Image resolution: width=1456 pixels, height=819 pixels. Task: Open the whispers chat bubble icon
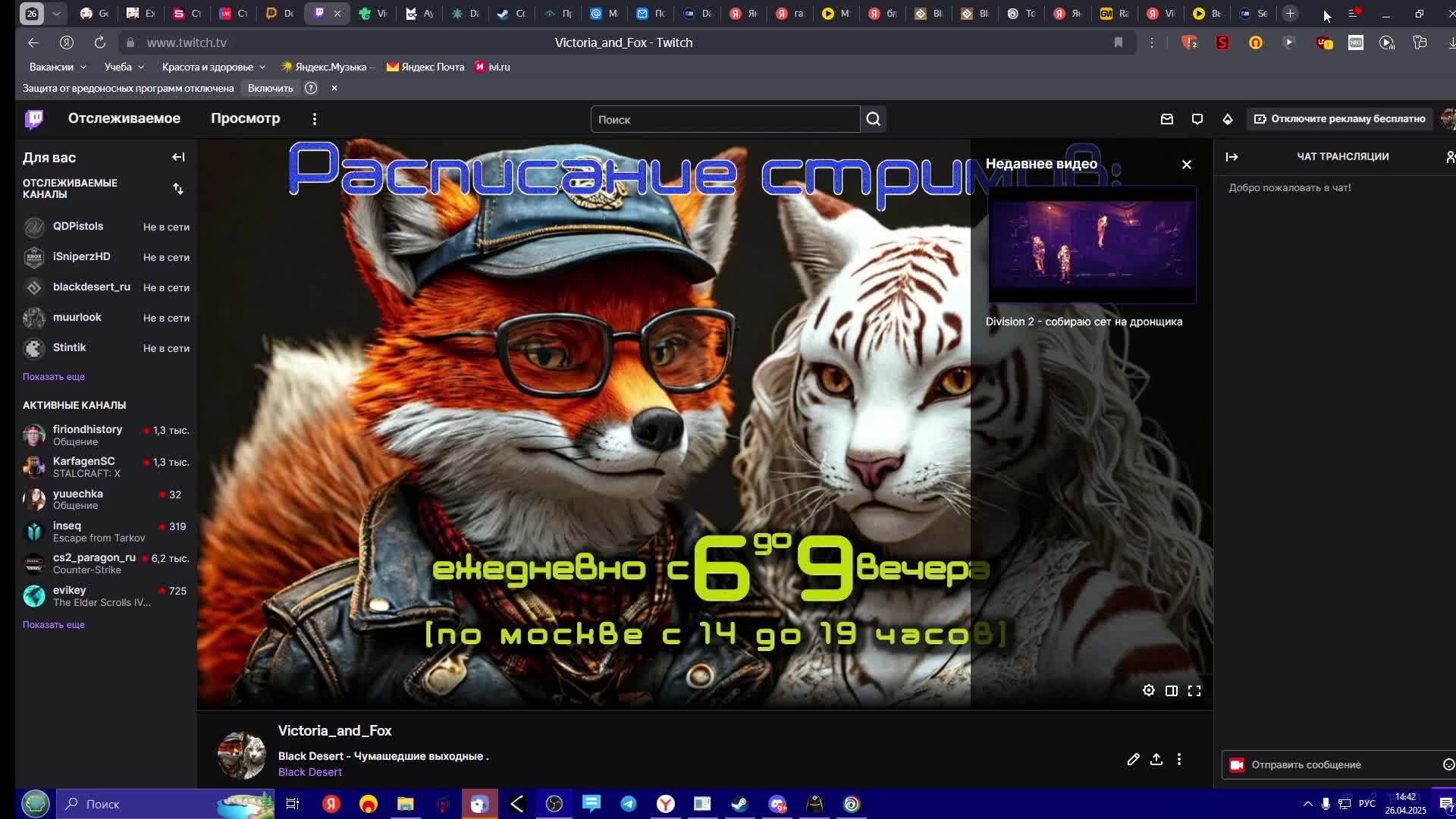click(1197, 119)
